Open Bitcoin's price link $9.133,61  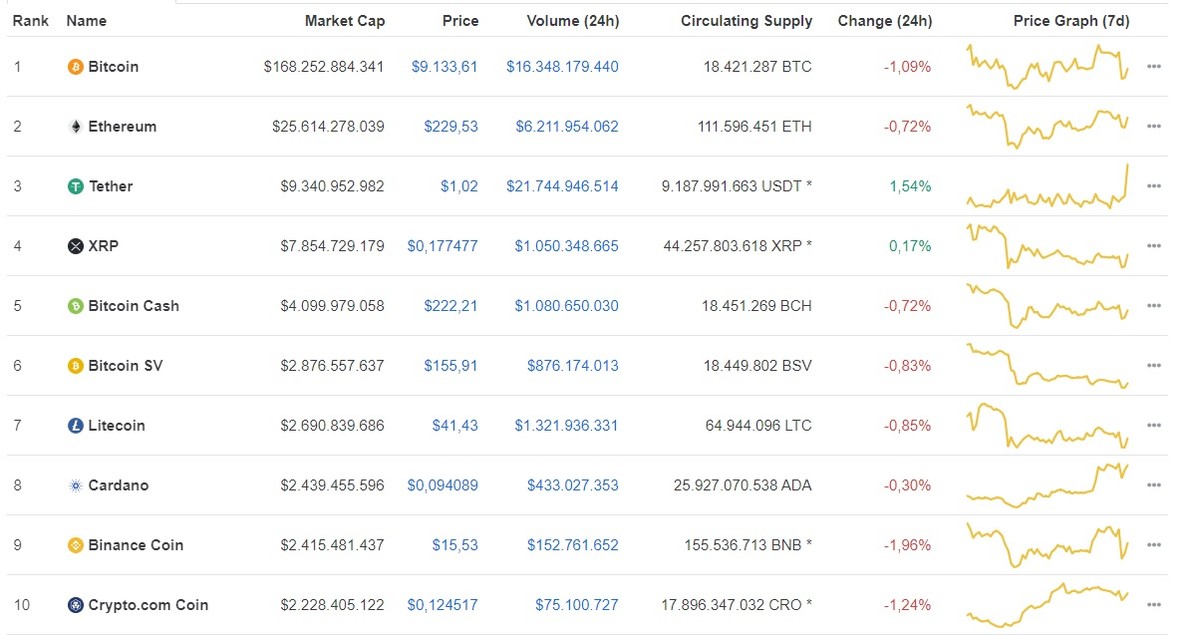[x=446, y=67]
